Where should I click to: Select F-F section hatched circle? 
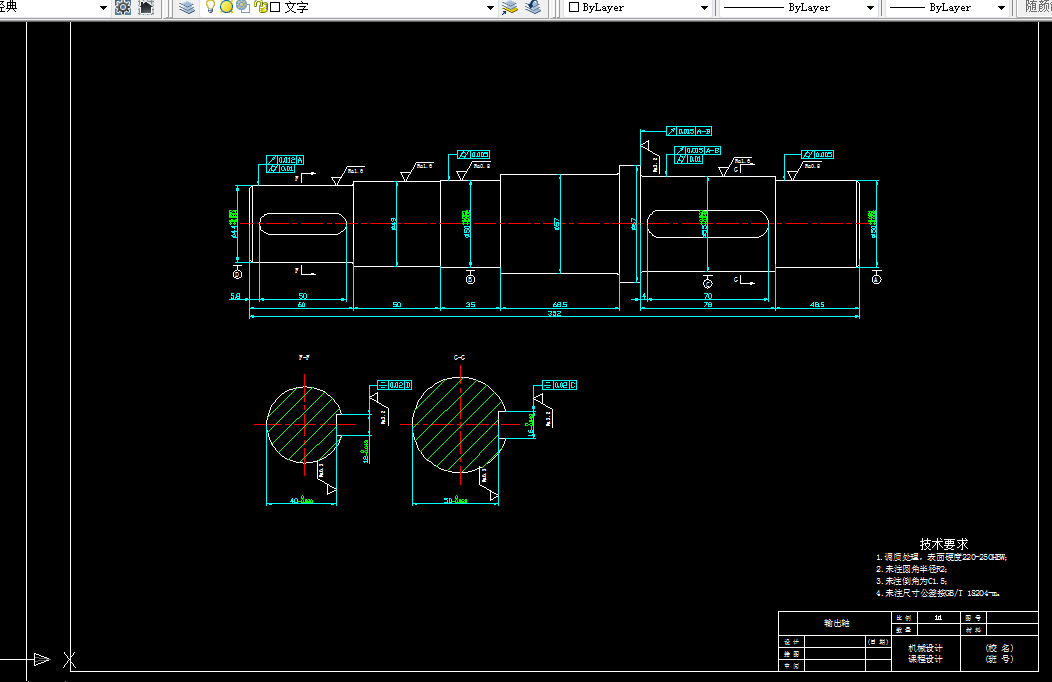[x=303, y=424]
